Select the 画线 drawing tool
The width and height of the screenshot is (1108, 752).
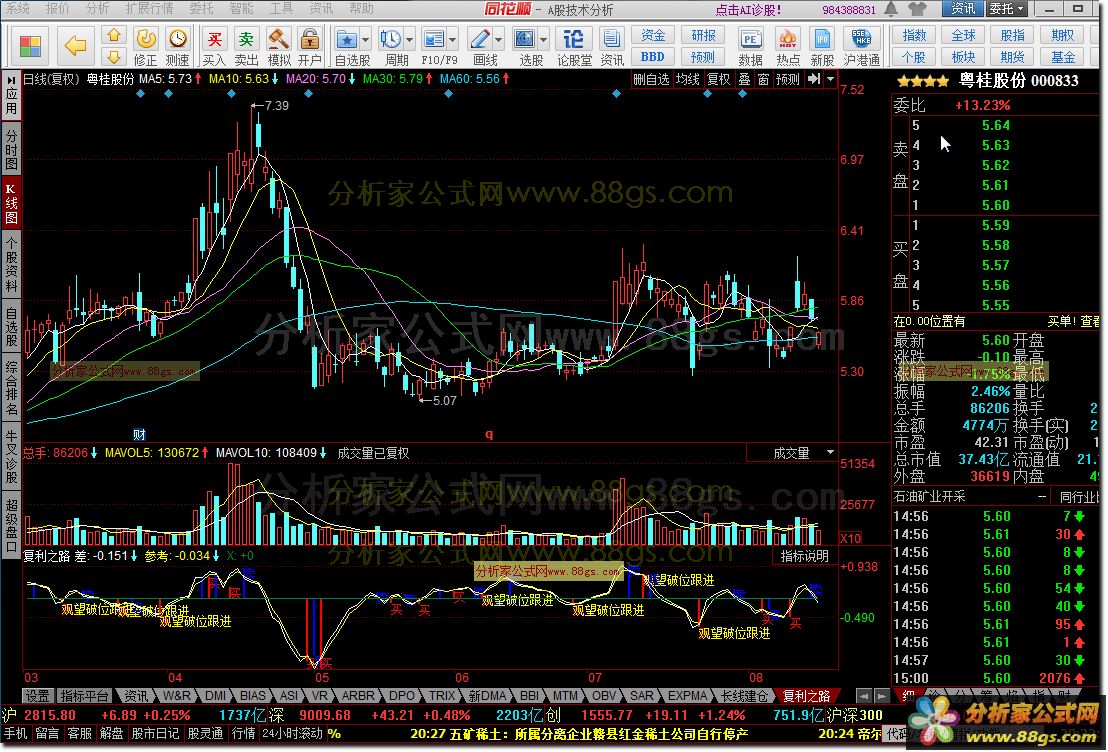481,47
